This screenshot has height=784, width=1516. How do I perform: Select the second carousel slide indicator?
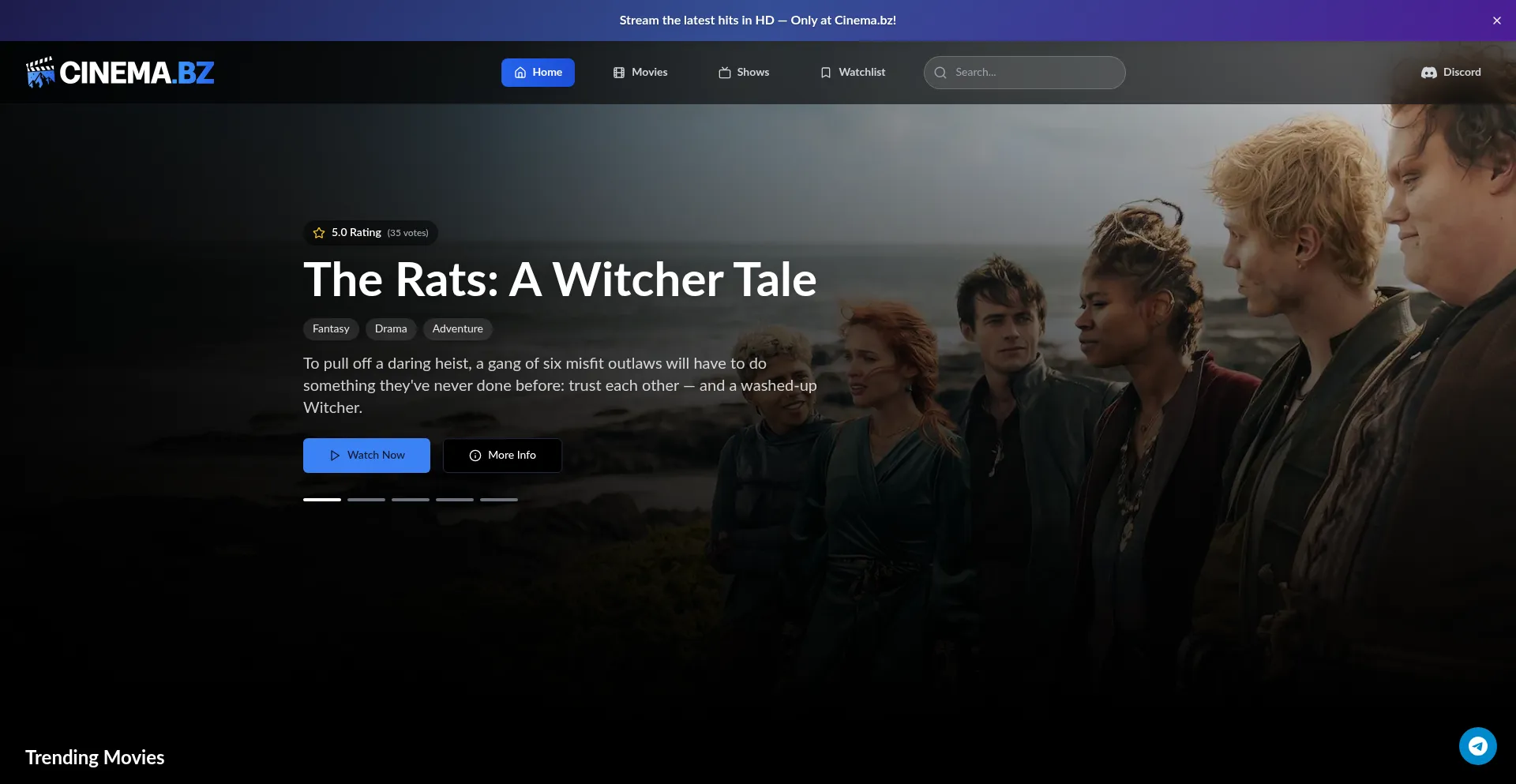click(366, 500)
